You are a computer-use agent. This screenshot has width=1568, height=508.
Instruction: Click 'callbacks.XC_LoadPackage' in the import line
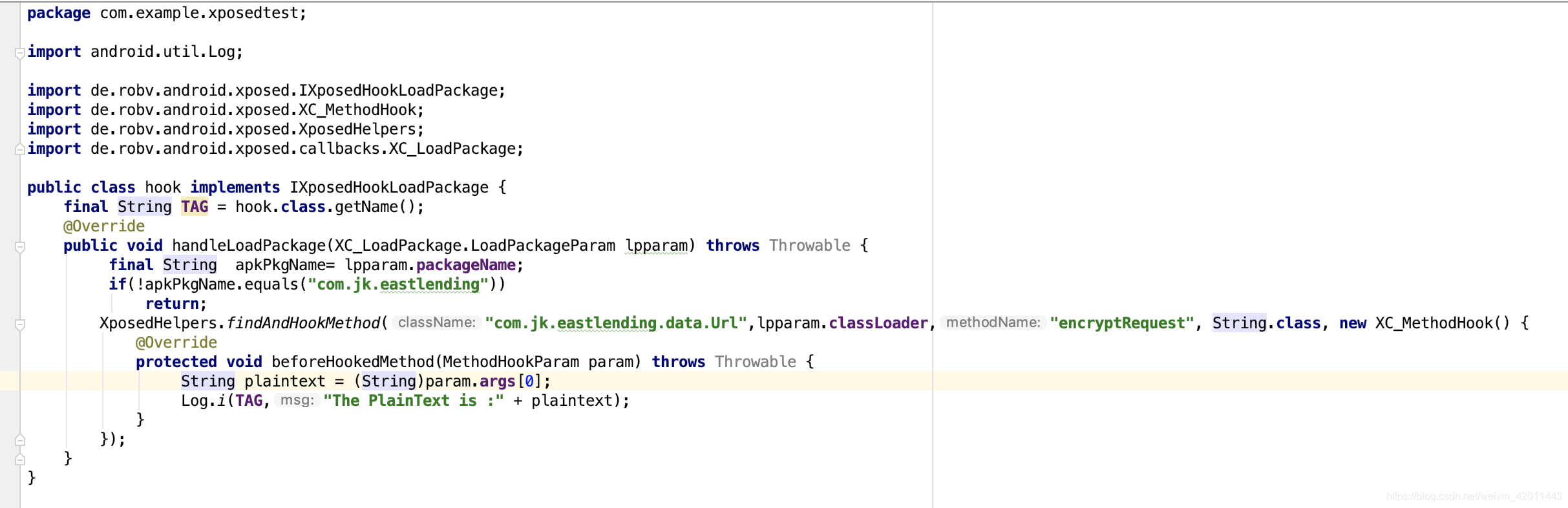[x=407, y=149]
